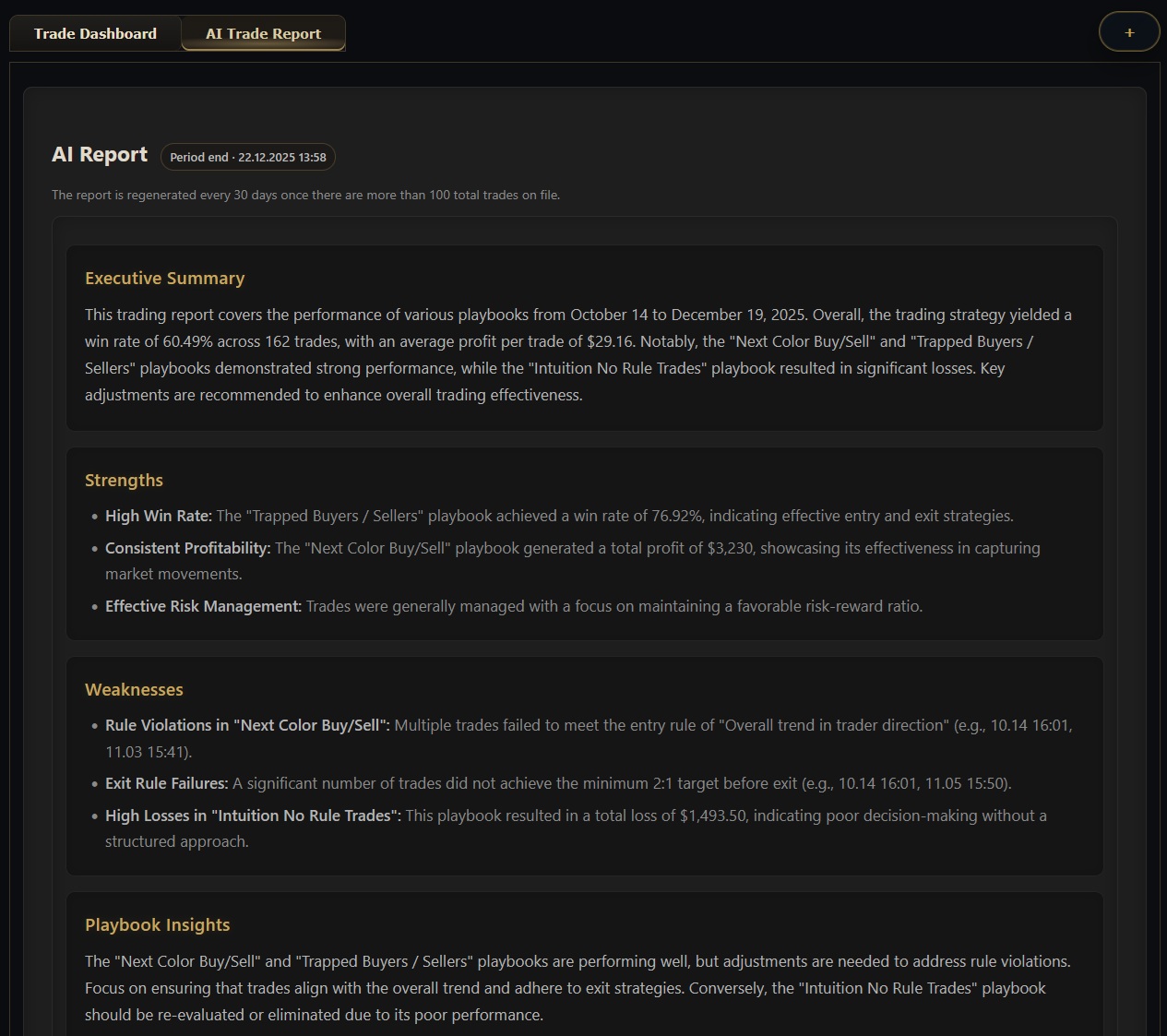Open the Playbook Insights section
Viewport: 1167px width, 1036px height.
coord(157,924)
